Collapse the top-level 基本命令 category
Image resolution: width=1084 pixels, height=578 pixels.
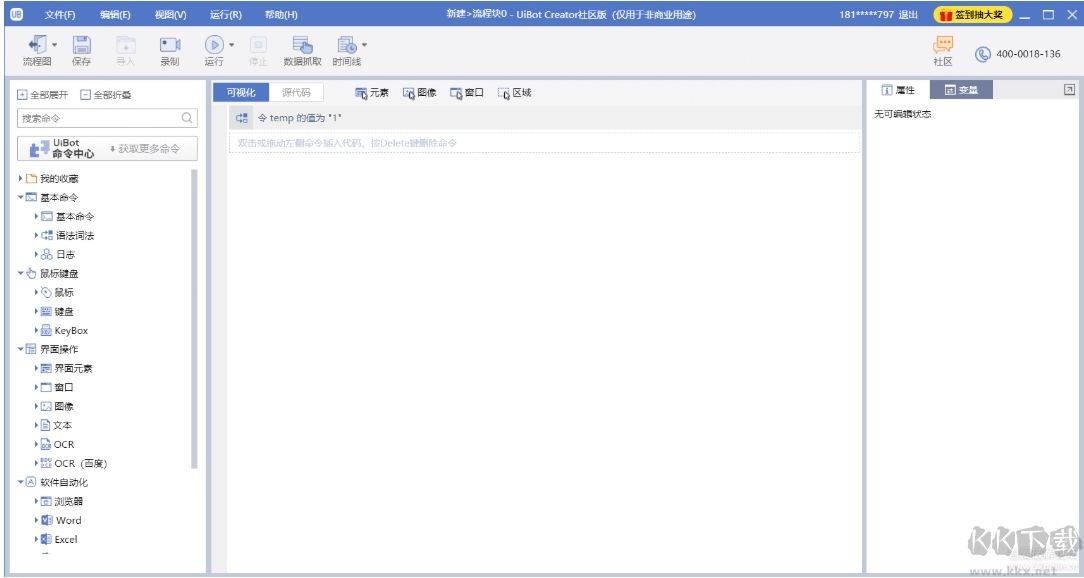pos(21,197)
